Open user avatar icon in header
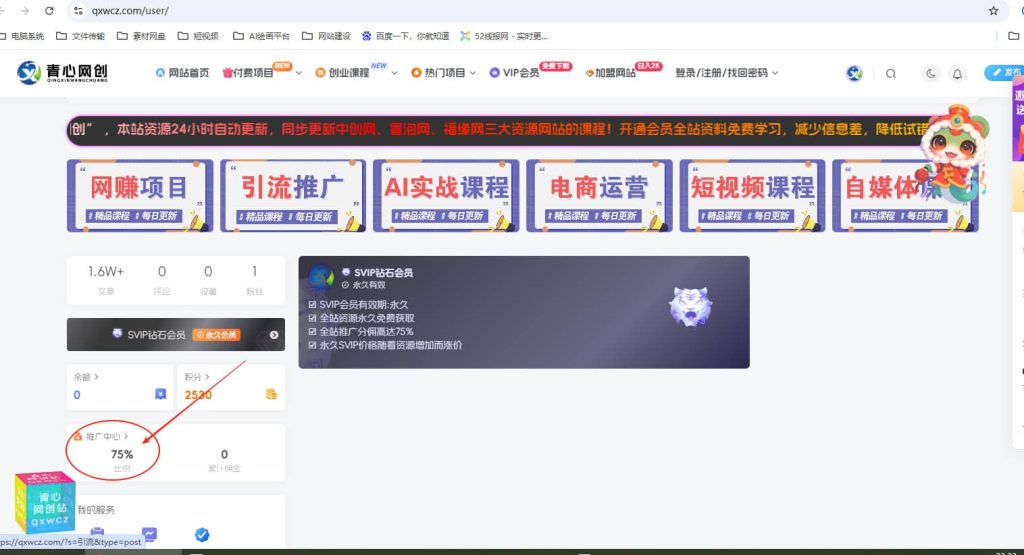 click(x=854, y=73)
